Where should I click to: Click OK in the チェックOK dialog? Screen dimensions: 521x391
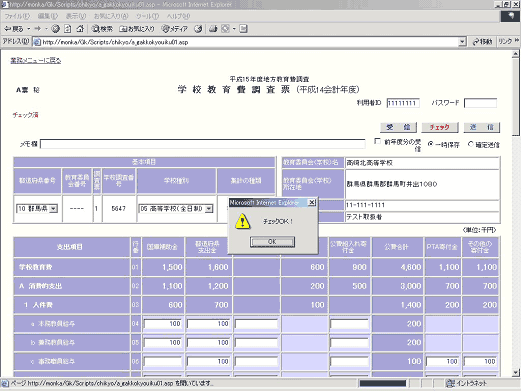point(272,242)
